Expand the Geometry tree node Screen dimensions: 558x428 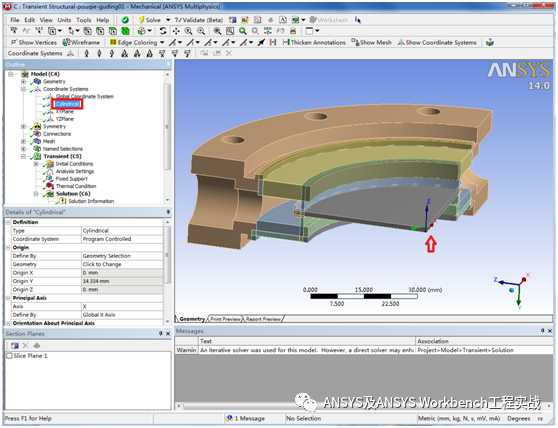pos(23,81)
